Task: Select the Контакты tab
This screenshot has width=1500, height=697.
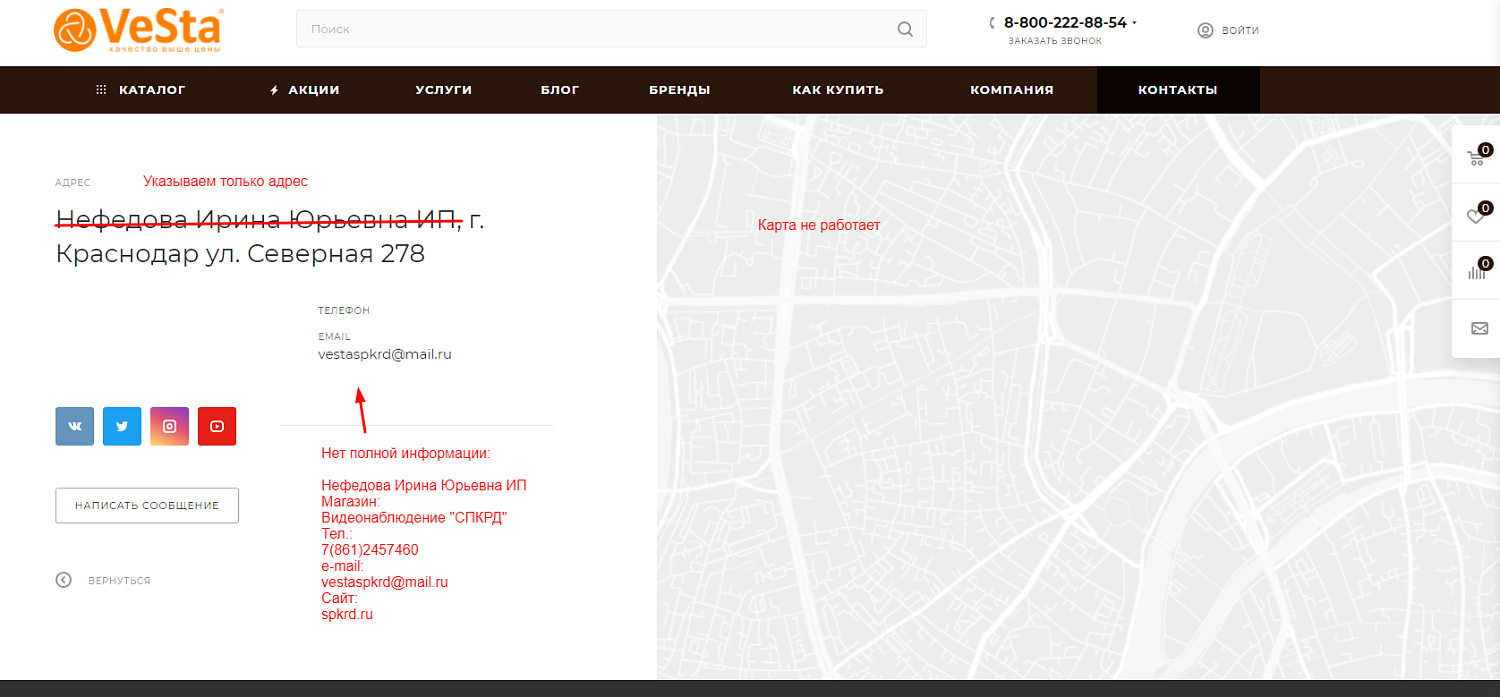Action: (x=1178, y=90)
